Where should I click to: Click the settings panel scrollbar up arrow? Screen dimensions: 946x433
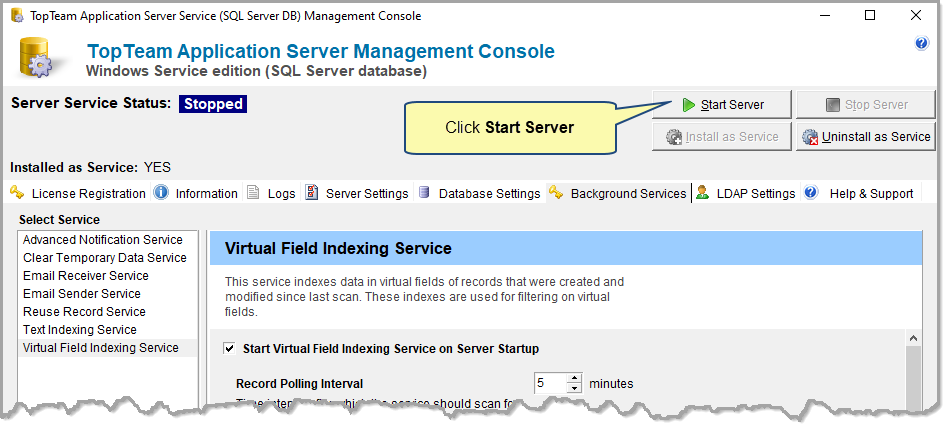tap(913, 338)
